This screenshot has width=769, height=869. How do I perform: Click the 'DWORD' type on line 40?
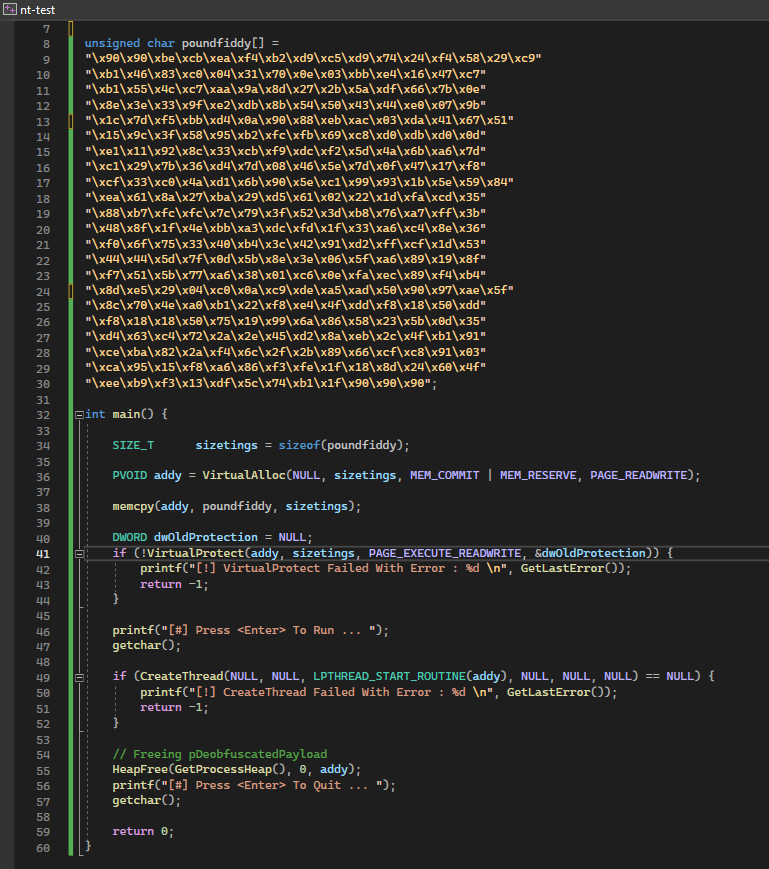click(x=130, y=537)
